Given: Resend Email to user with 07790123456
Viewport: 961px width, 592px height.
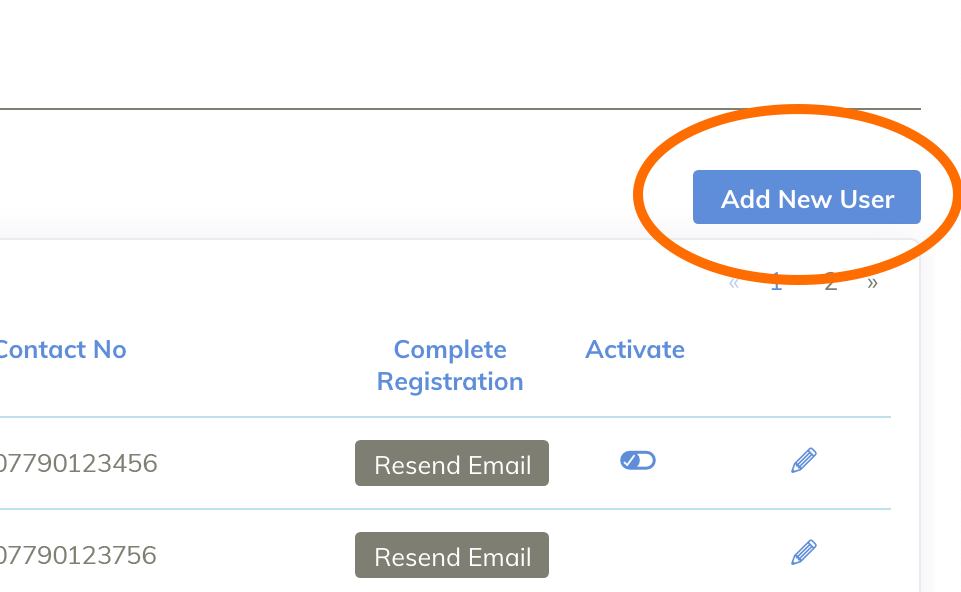Looking at the screenshot, I should (452, 464).
